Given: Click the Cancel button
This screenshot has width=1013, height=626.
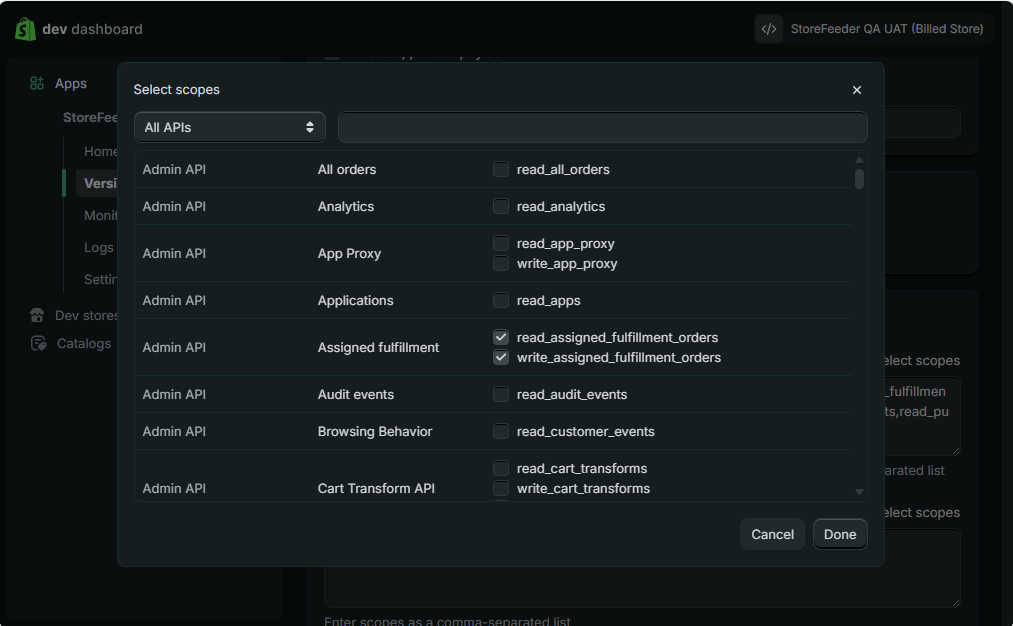Looking at the screenshot, I should click(x=772, y=534).
